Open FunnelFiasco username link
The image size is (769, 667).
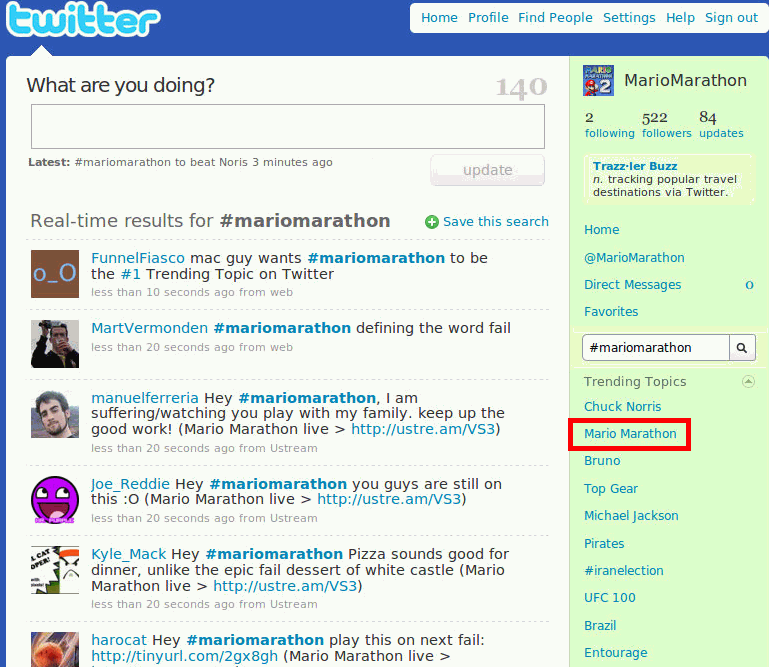138,258
